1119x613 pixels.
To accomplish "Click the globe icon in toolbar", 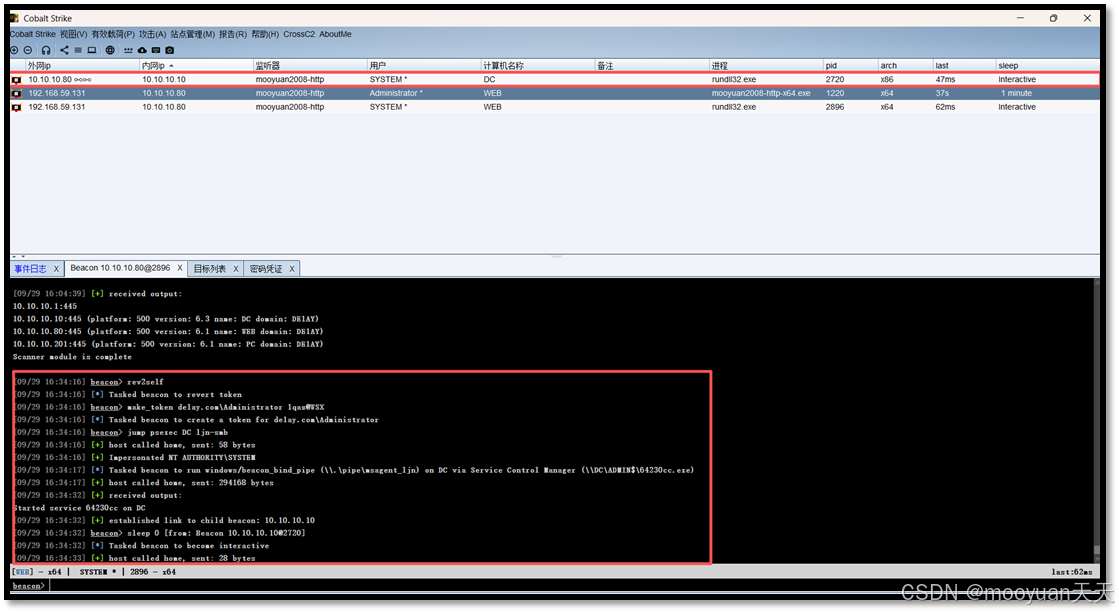I will click(110, 50).
